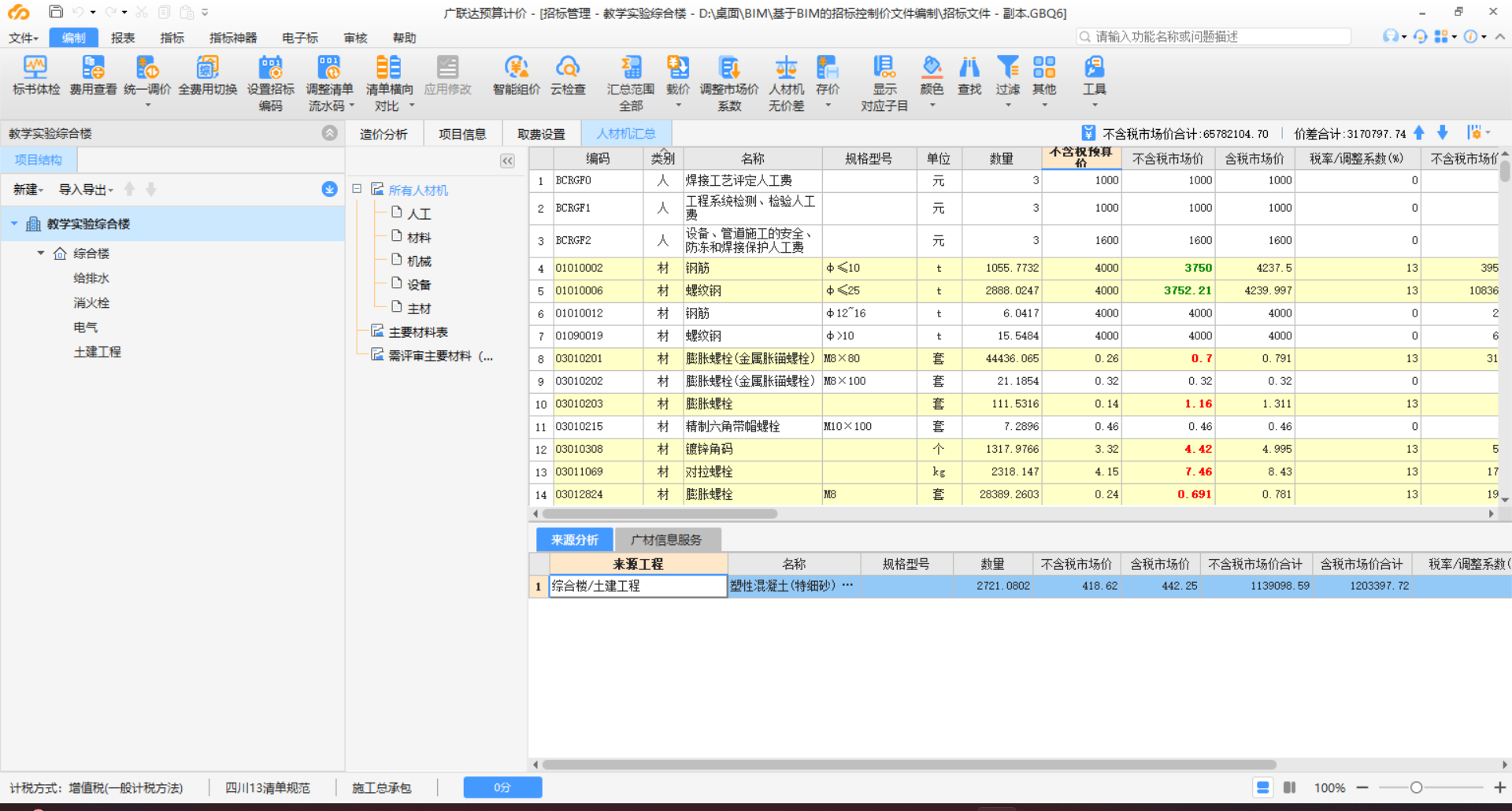This screenshot has height=811, width=1512.
Task: Run the 智能组价 tool
Action: (517, 76)
